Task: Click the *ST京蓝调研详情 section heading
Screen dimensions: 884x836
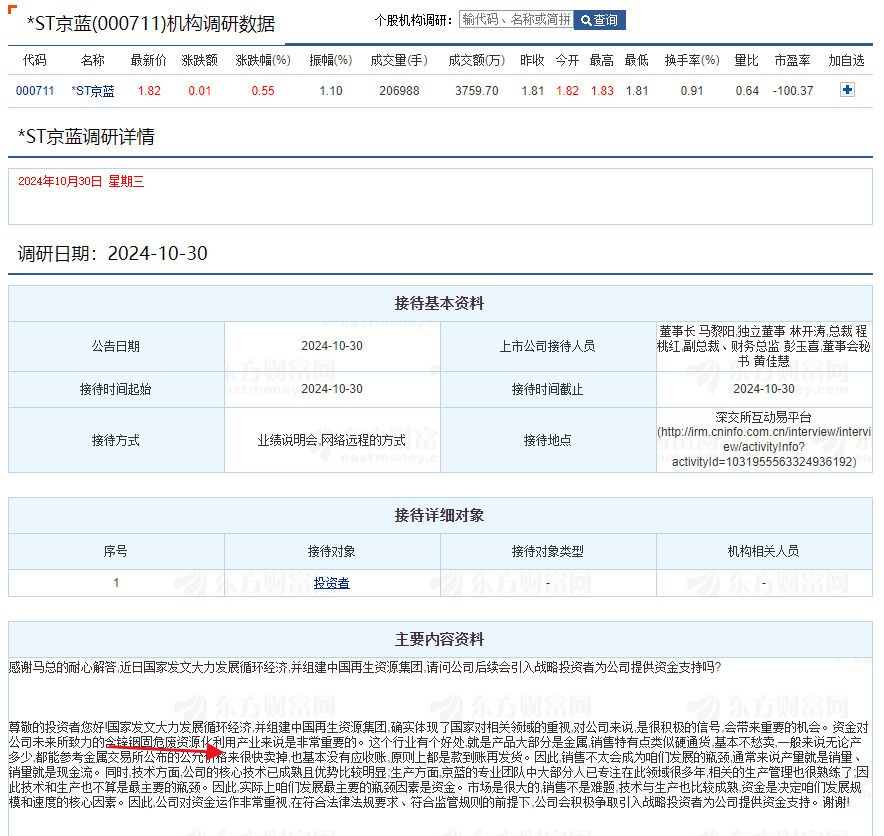Action: tap(86, 137)
